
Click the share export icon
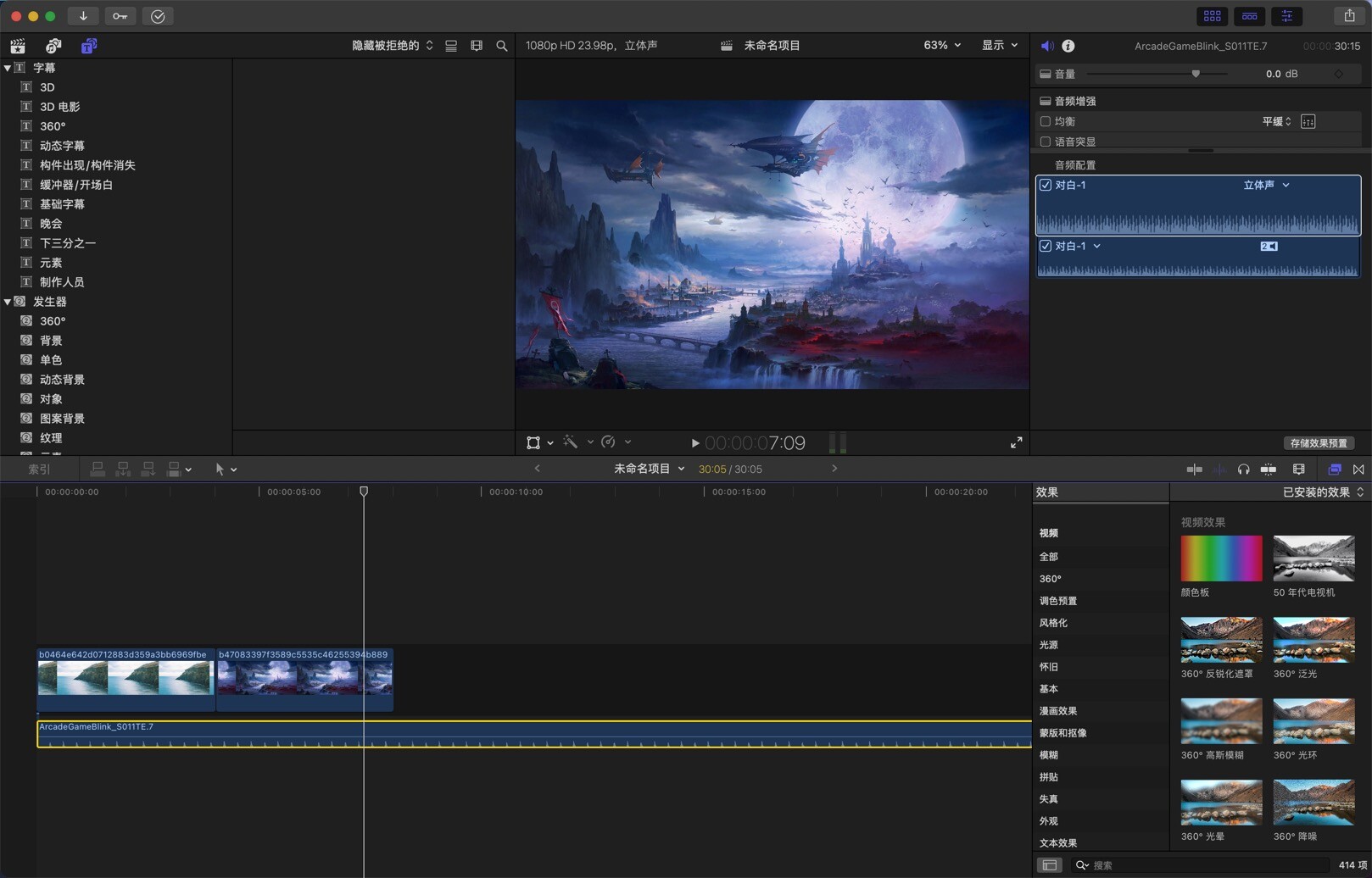[1349, 16]
